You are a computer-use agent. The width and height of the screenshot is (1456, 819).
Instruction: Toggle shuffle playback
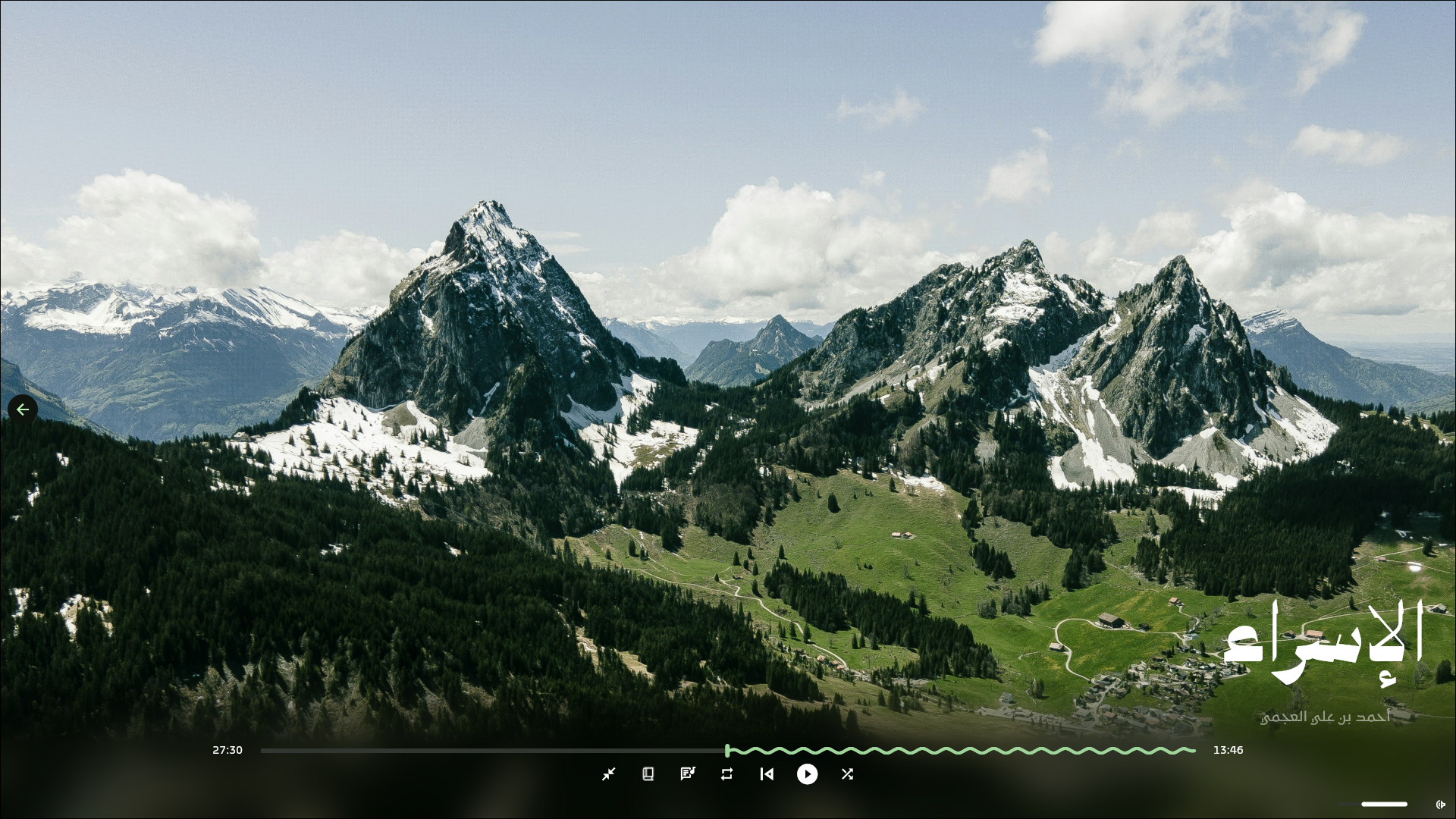point(847,774)
